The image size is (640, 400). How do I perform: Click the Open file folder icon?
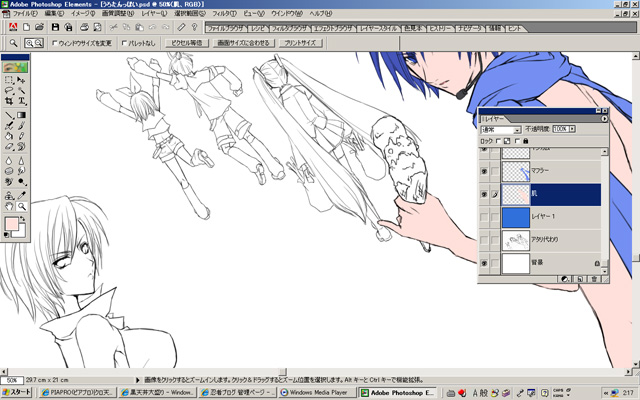(x=39, y=27)
